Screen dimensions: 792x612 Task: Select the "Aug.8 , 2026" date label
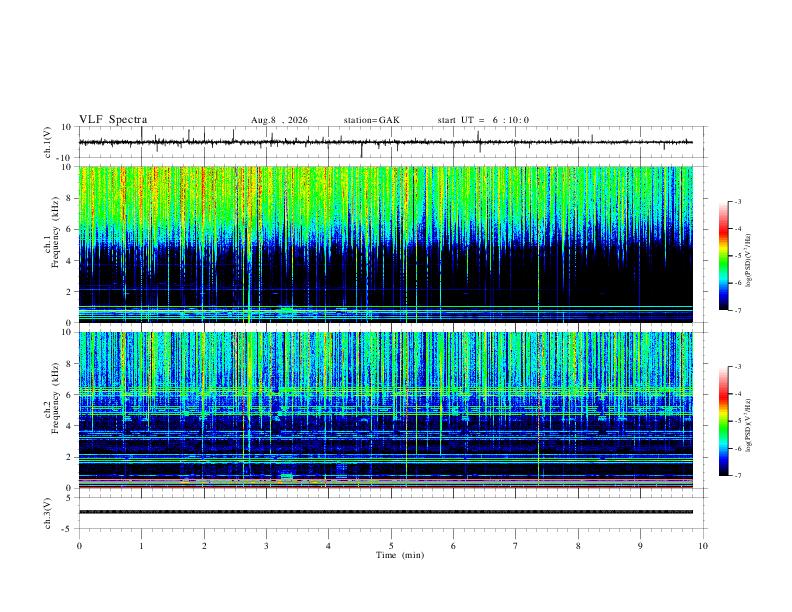pos(279,120)
